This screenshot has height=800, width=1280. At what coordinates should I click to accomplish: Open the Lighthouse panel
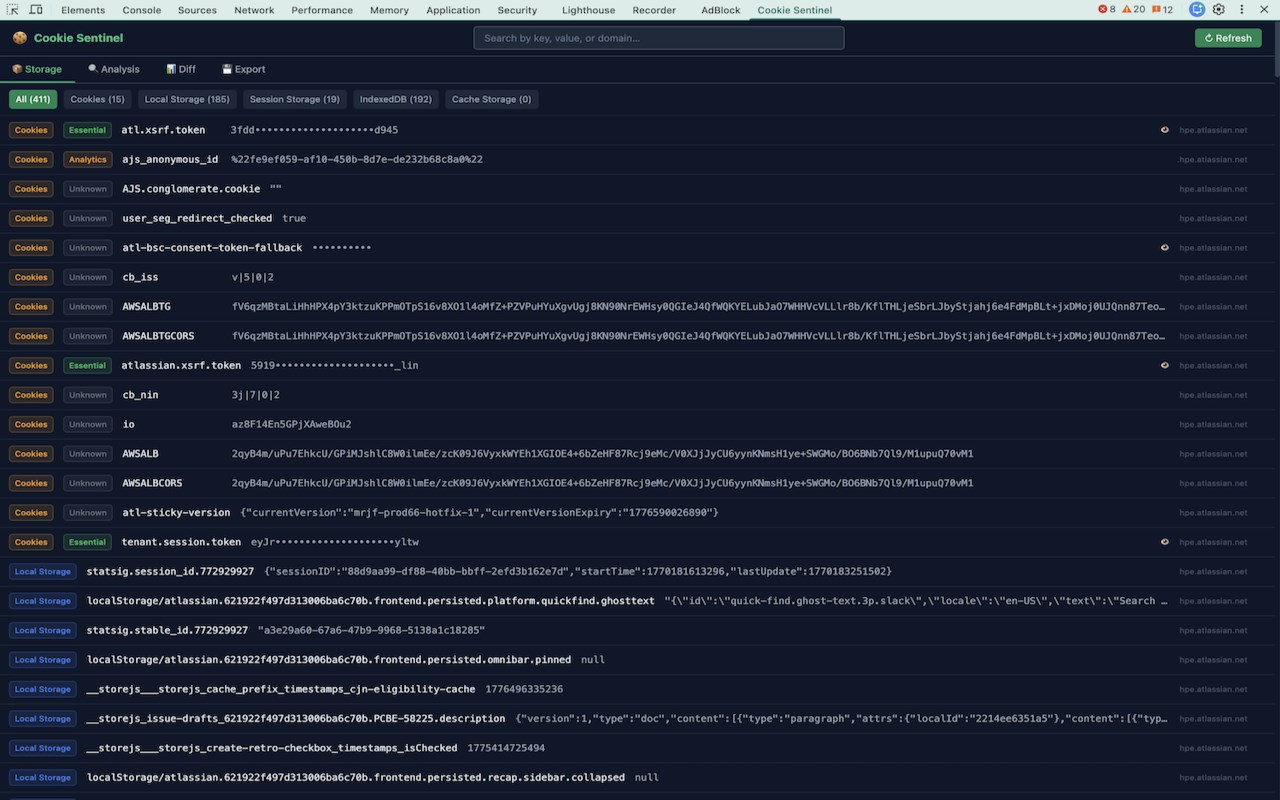[588, 10]
